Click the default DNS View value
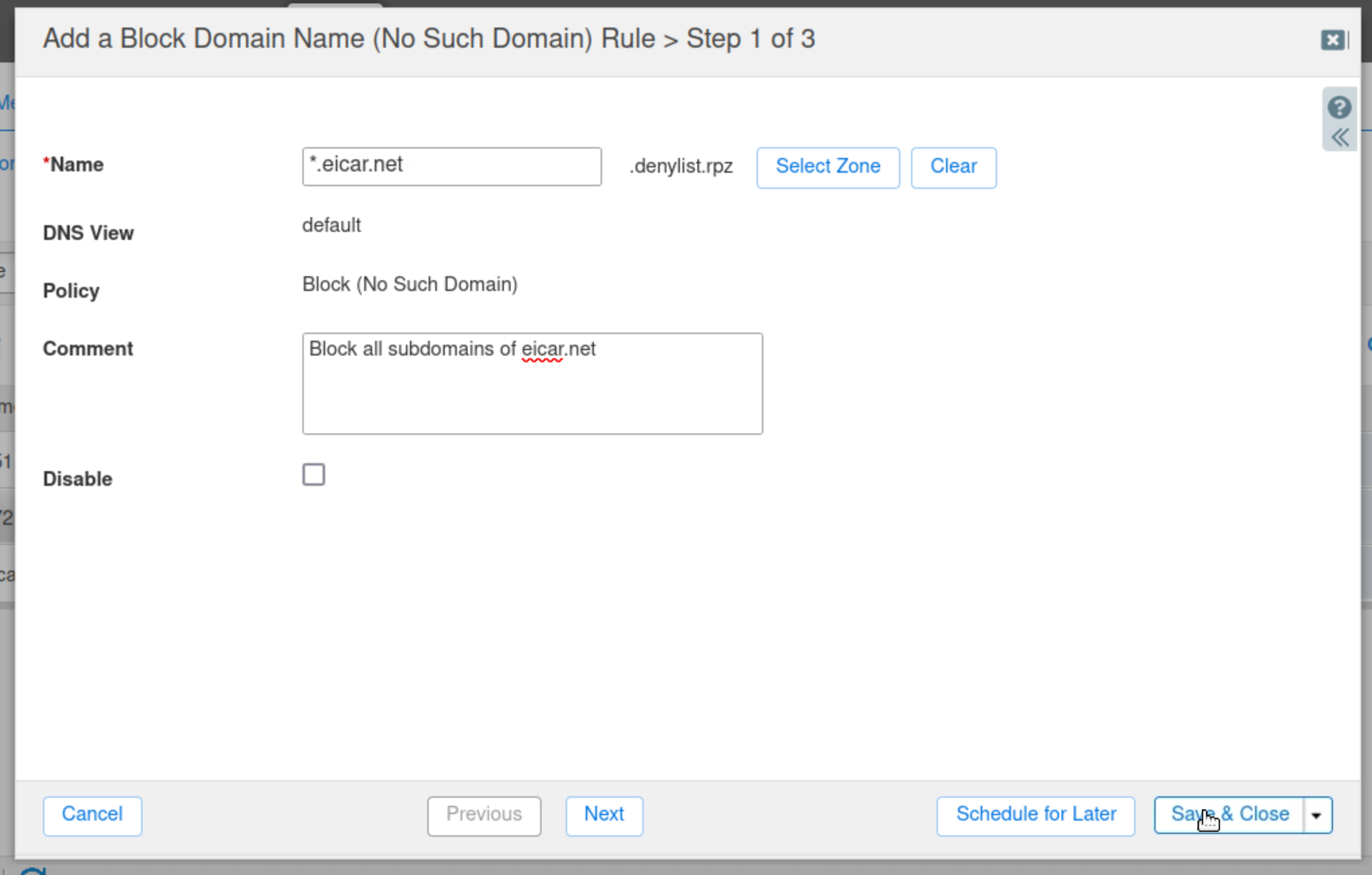This screenshot has width=1372, height=875. [x=331, y=225]
